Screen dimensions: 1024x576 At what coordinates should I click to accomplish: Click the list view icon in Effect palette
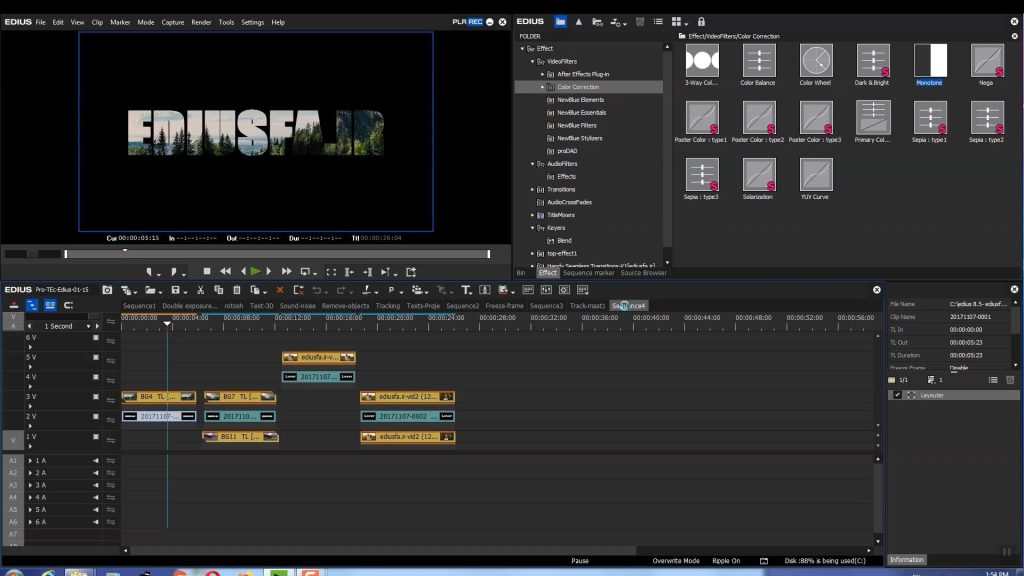[658, 22]
